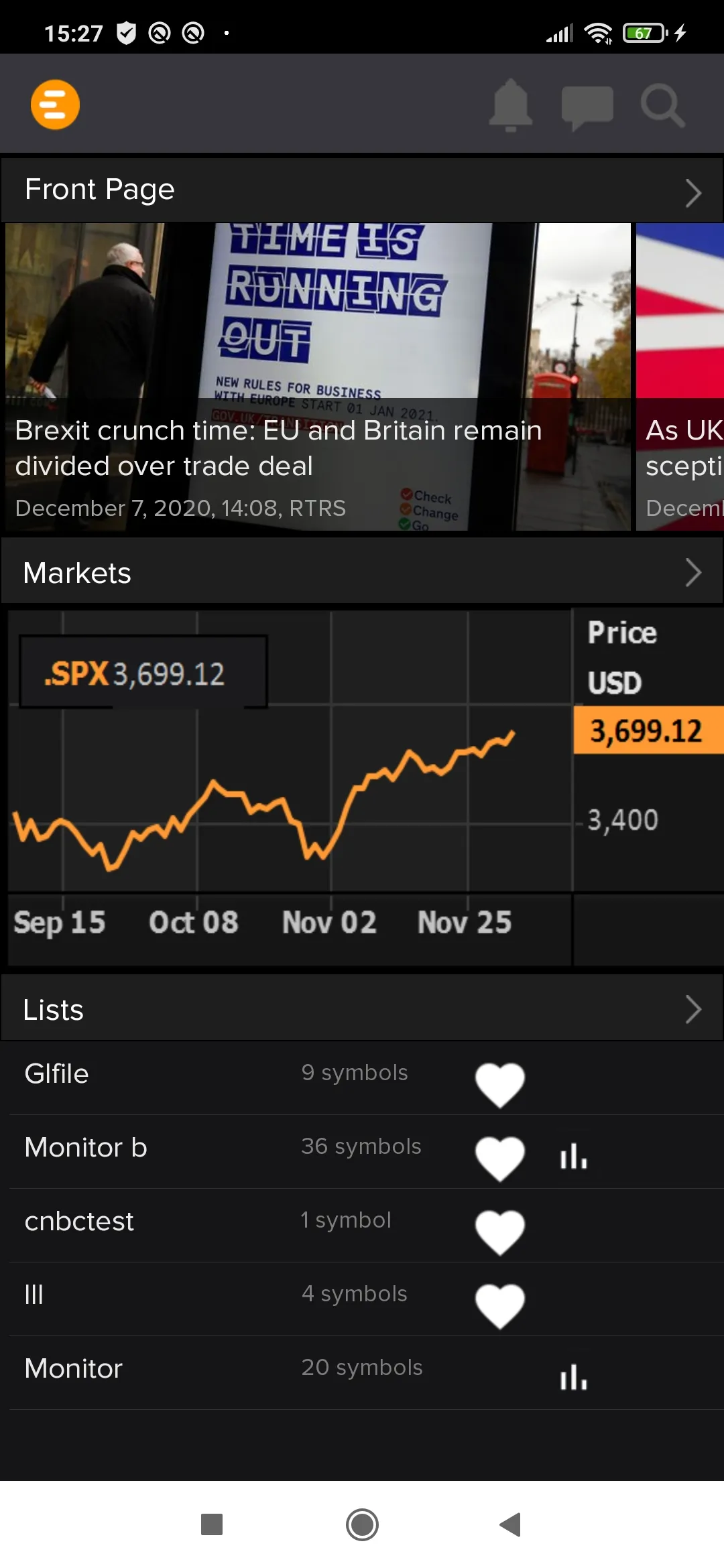Viewport: 724px width, 1568px height.
Task: Expand the Lists section chevron
Action: (693, 1010)
